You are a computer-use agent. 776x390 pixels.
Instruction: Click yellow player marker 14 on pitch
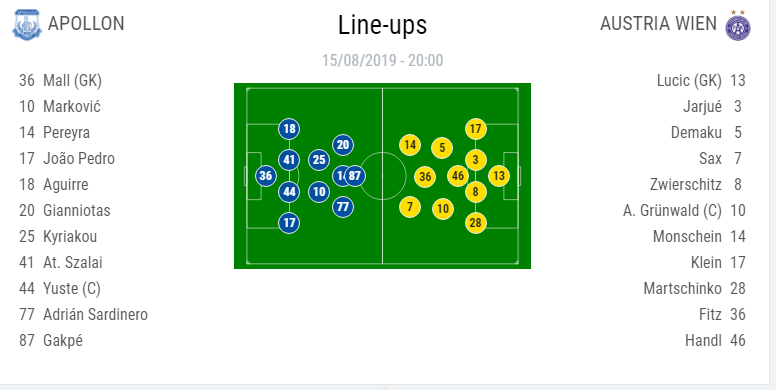[x=410, y=145]
